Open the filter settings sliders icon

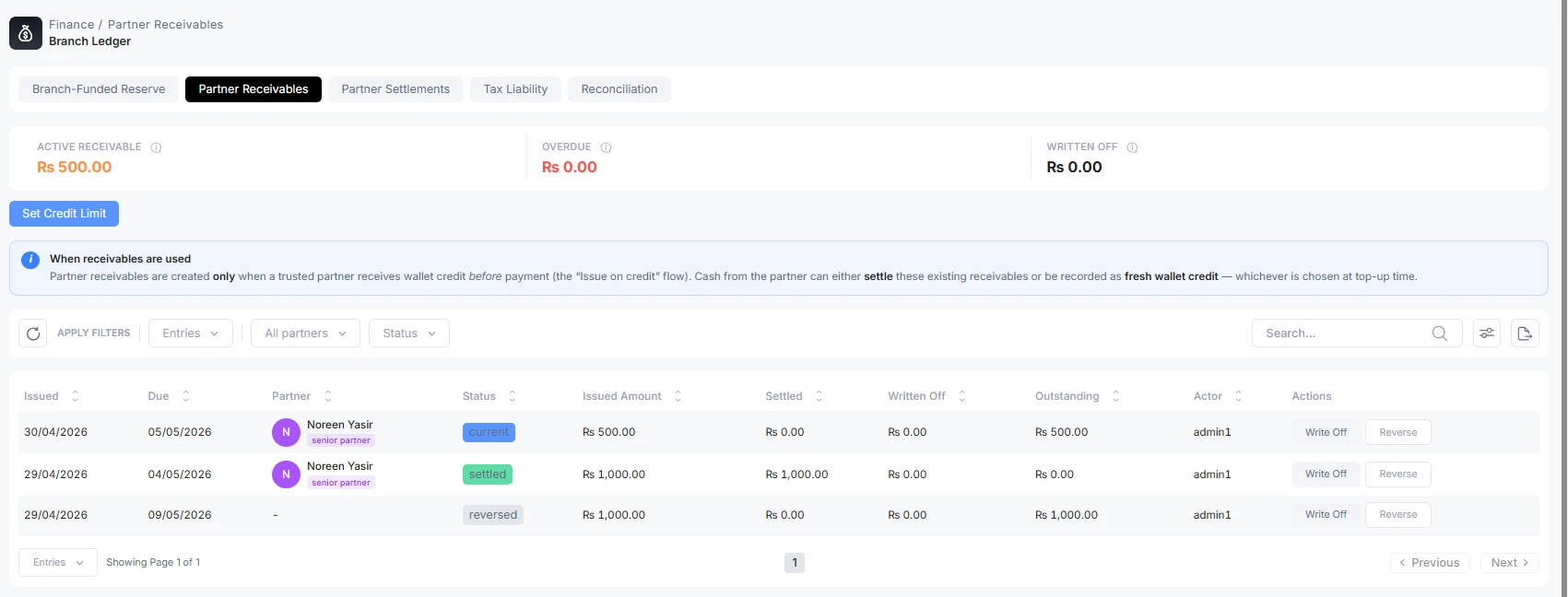(x=1487, y=334)
